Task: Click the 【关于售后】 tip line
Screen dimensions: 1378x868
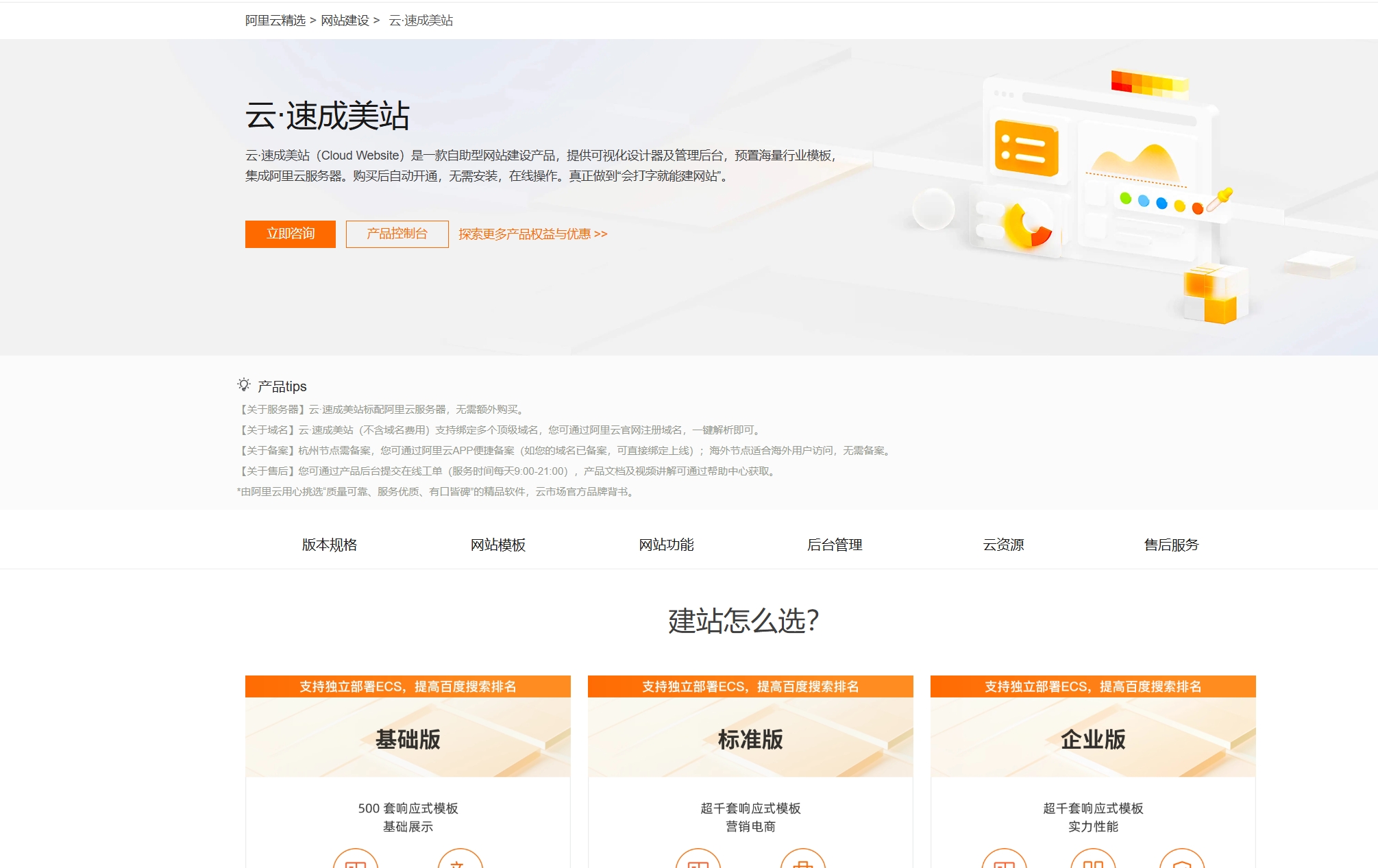Action: (507, 471)
